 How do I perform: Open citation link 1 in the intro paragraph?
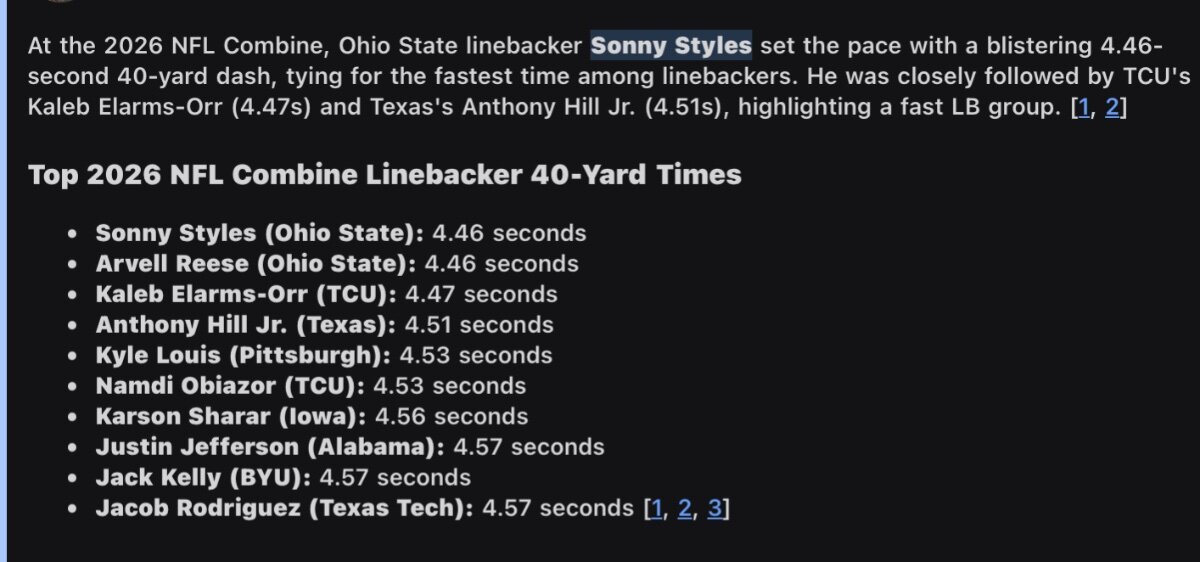[x=1081, y=109]
